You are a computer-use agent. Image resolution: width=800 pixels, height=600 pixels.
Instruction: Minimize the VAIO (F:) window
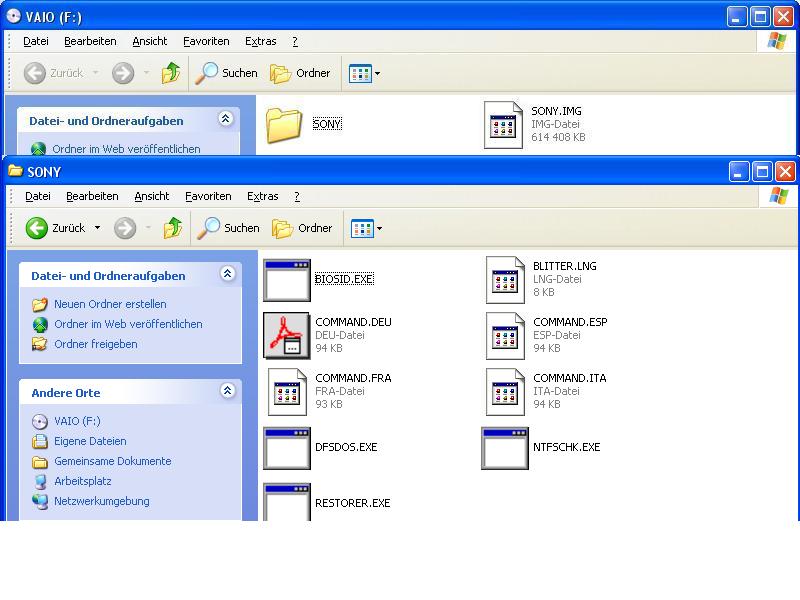tap(736, 17)
